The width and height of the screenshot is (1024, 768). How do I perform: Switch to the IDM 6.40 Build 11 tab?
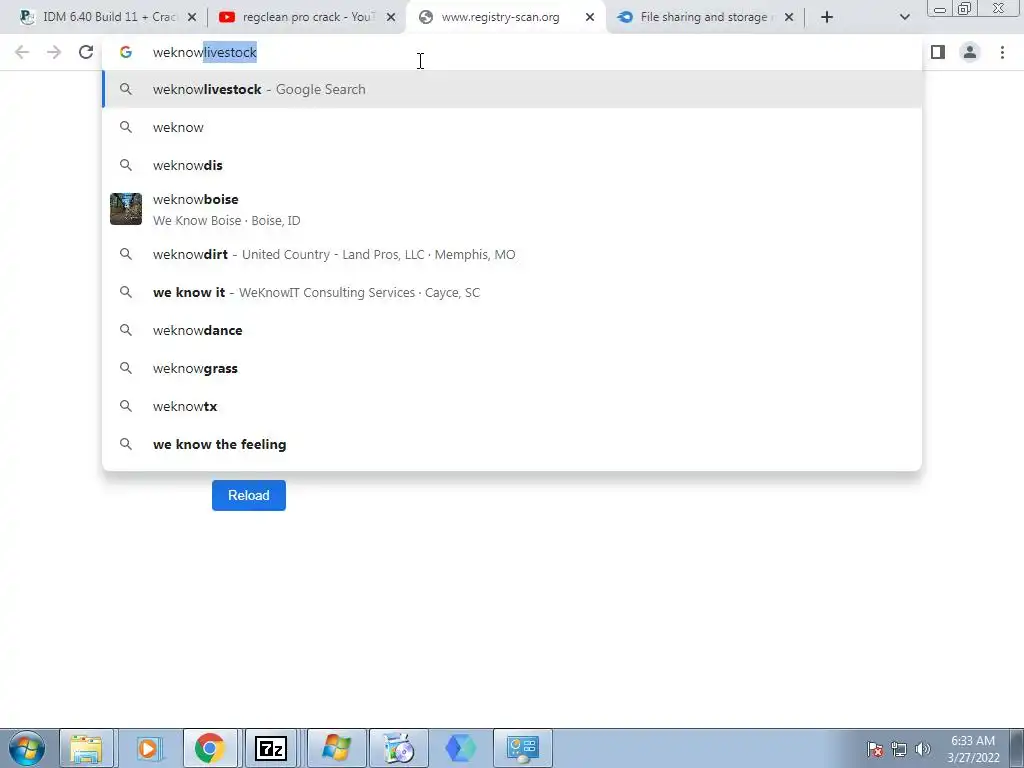[x=108, y=17]
